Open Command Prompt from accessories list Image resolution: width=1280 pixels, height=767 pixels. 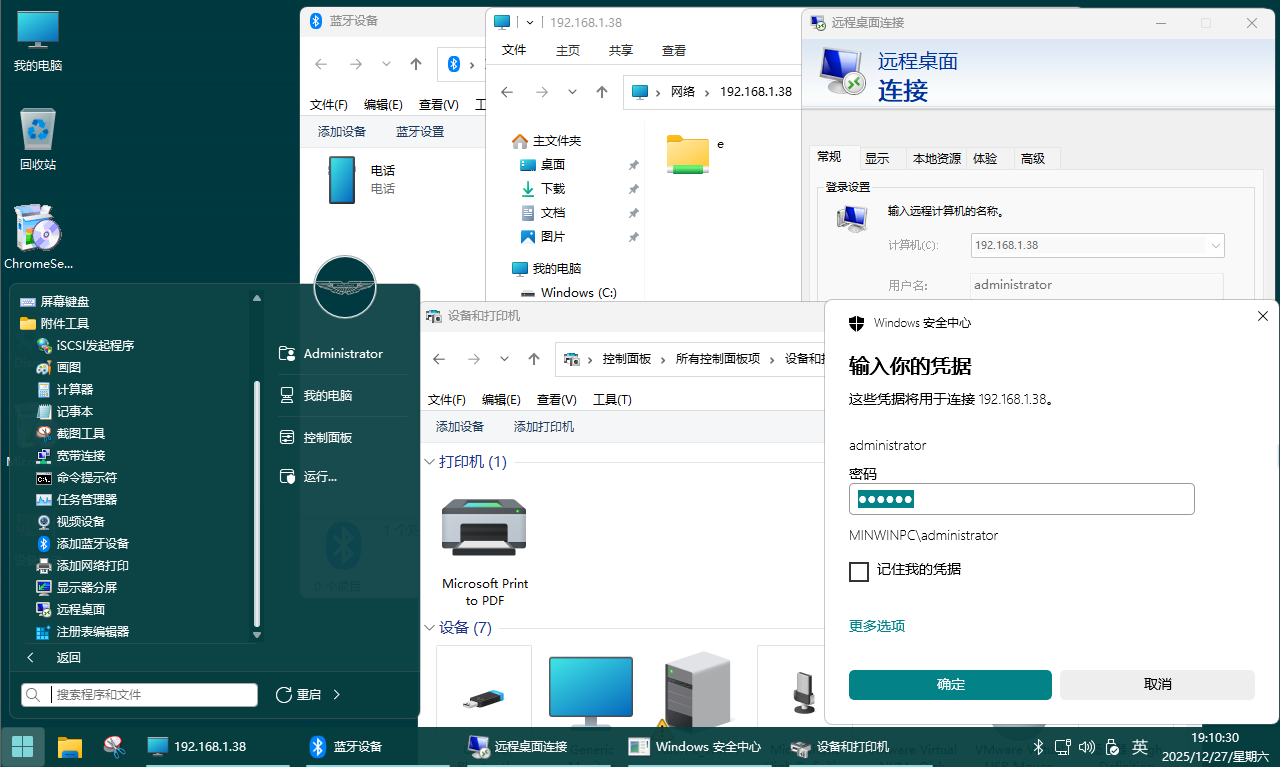86,478
